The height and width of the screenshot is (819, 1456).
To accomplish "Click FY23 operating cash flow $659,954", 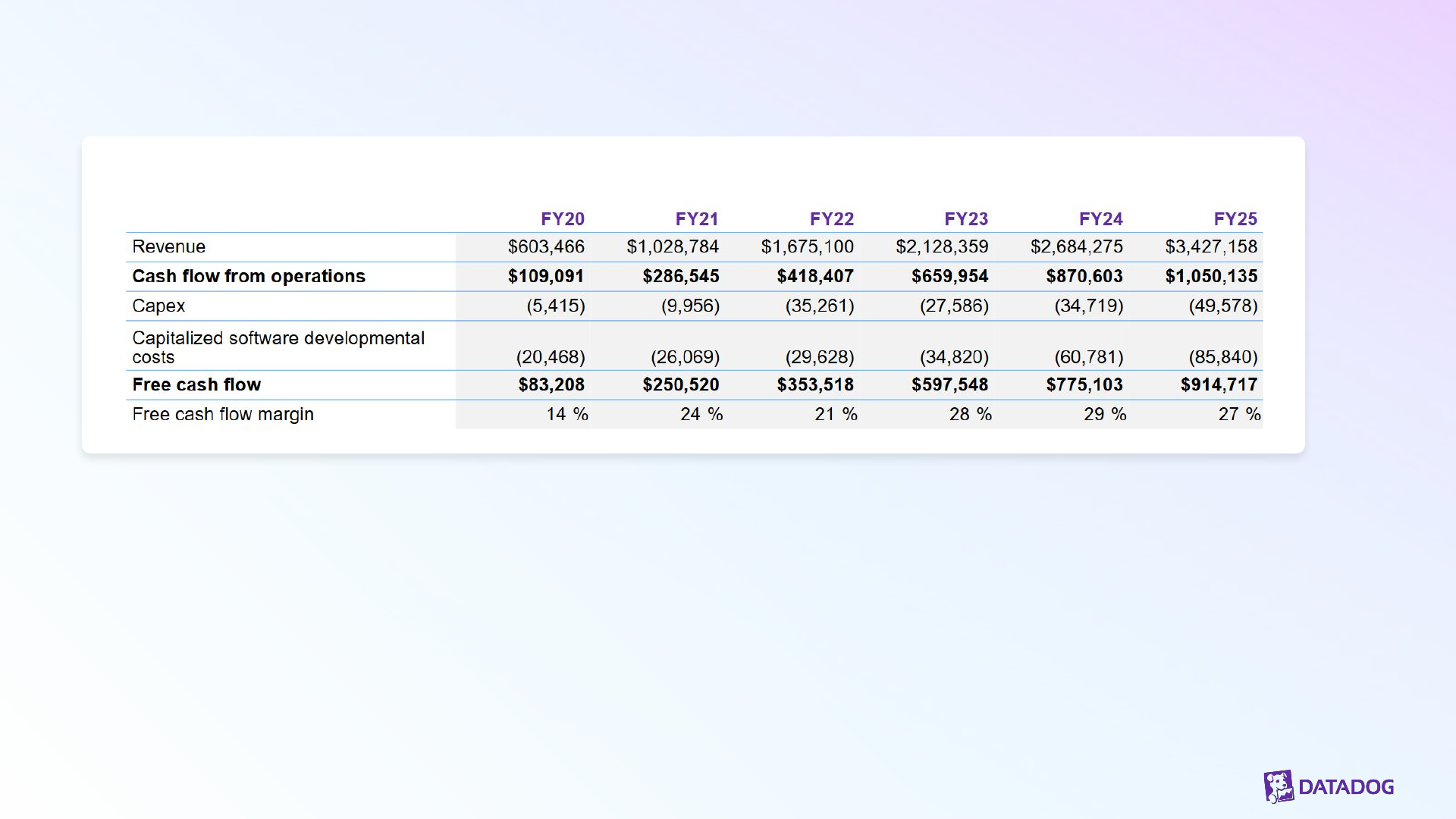I will (949, 276).
